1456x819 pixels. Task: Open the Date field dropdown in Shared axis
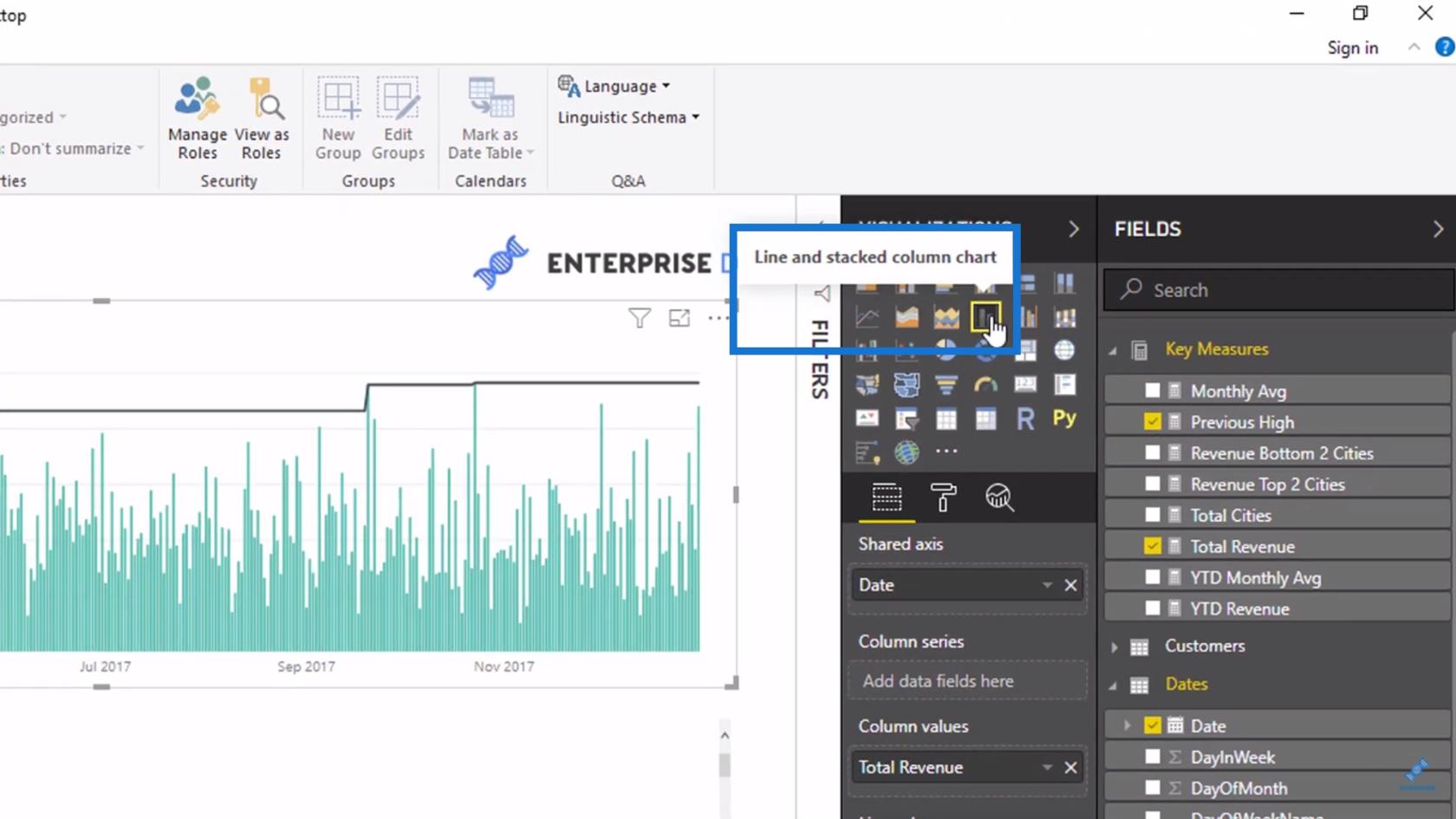(x=1047, y=585)
